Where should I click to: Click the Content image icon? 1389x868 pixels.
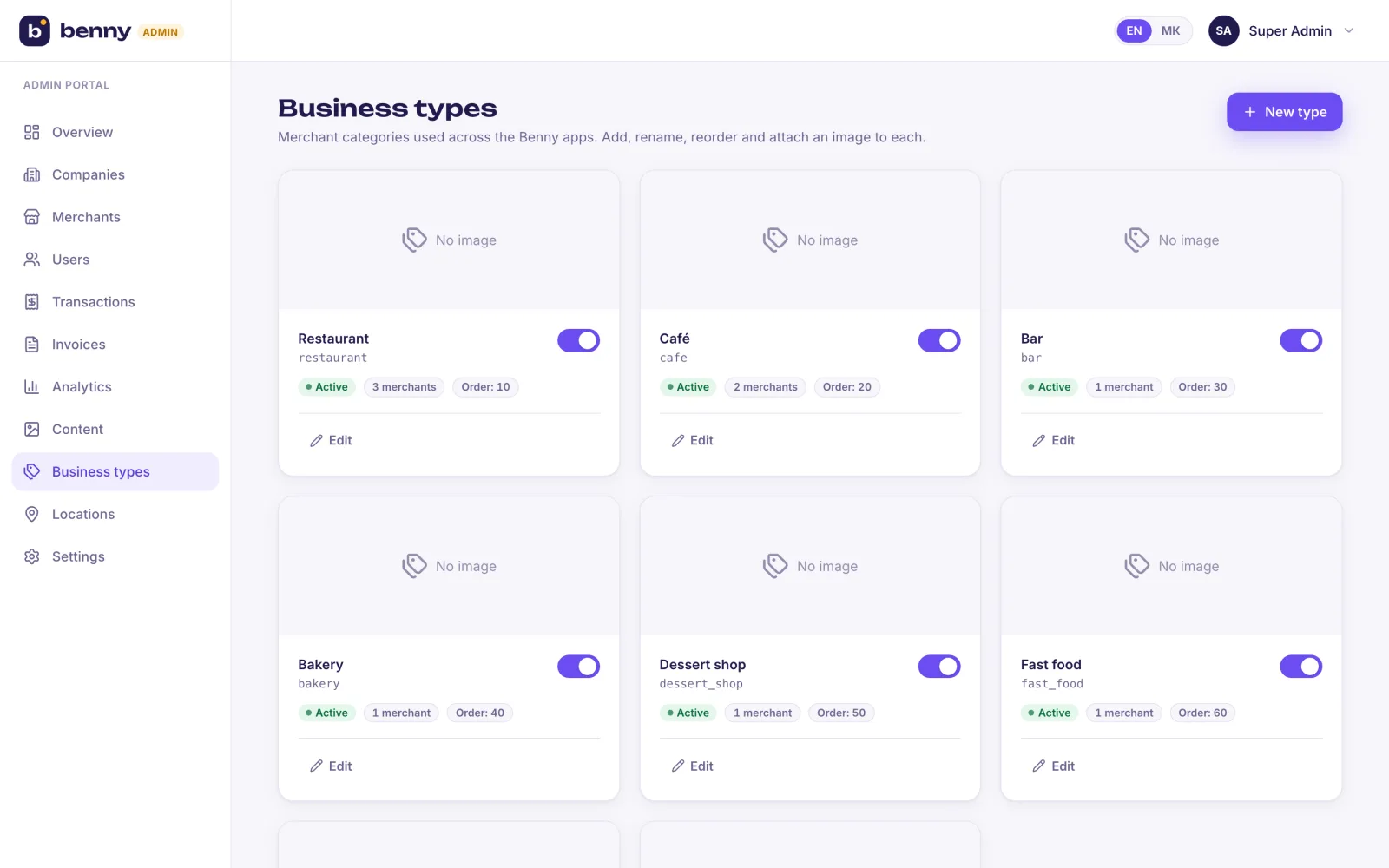tap(32, 430)
